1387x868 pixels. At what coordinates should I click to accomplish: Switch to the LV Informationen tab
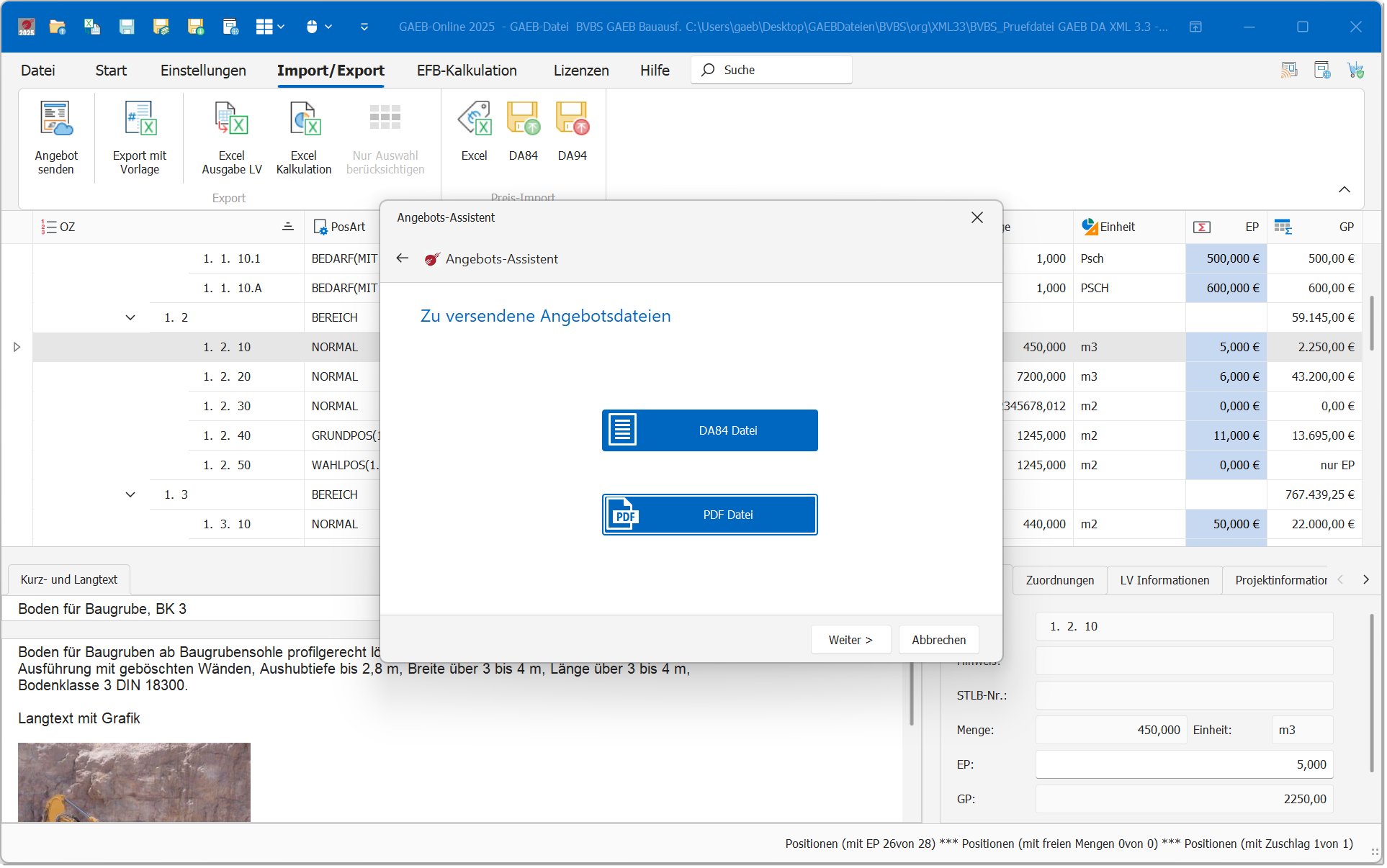(x=1164, y=580)
